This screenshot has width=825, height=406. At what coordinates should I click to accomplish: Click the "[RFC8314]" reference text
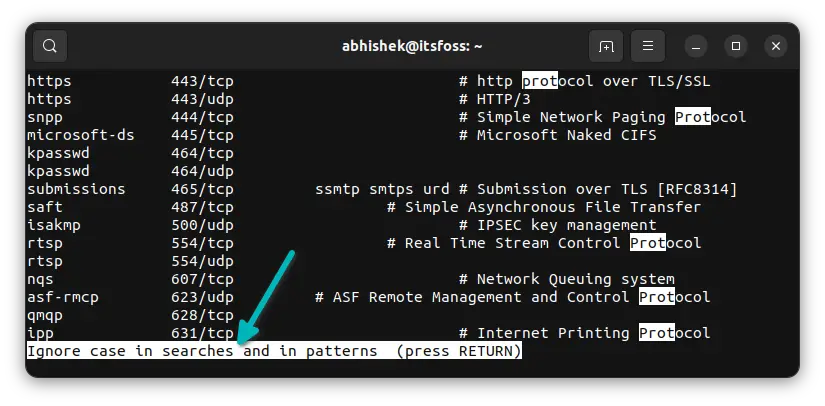coord(697,189)
